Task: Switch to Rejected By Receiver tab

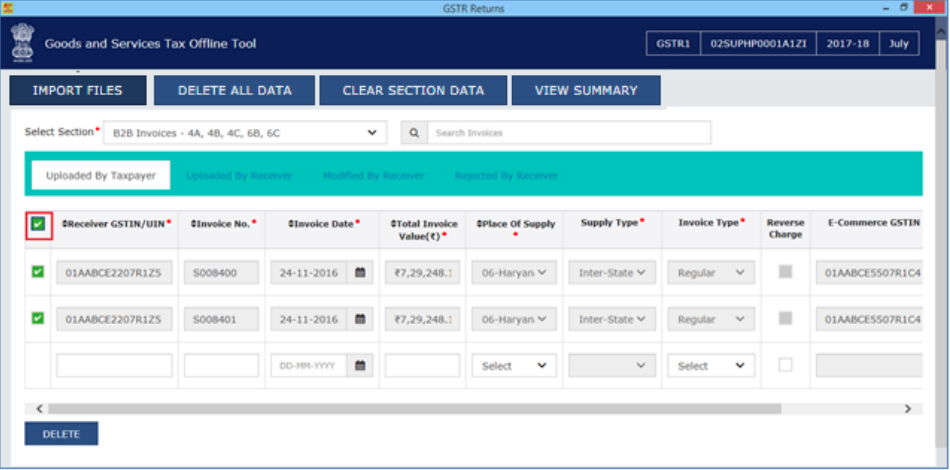Action: [x=507, y=176]
